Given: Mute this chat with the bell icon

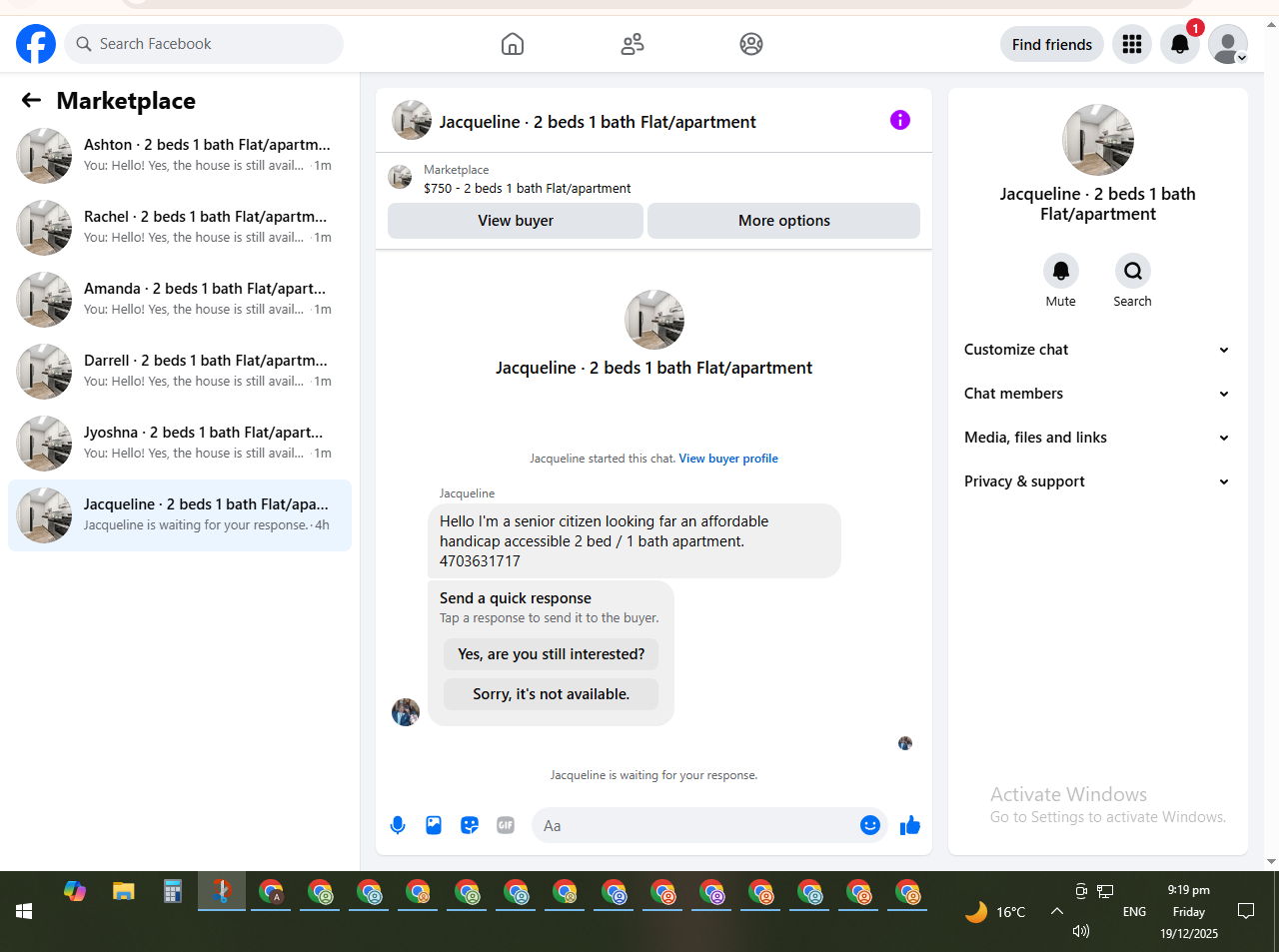Looking at the screenshot, I should (x=1061, y=271).
